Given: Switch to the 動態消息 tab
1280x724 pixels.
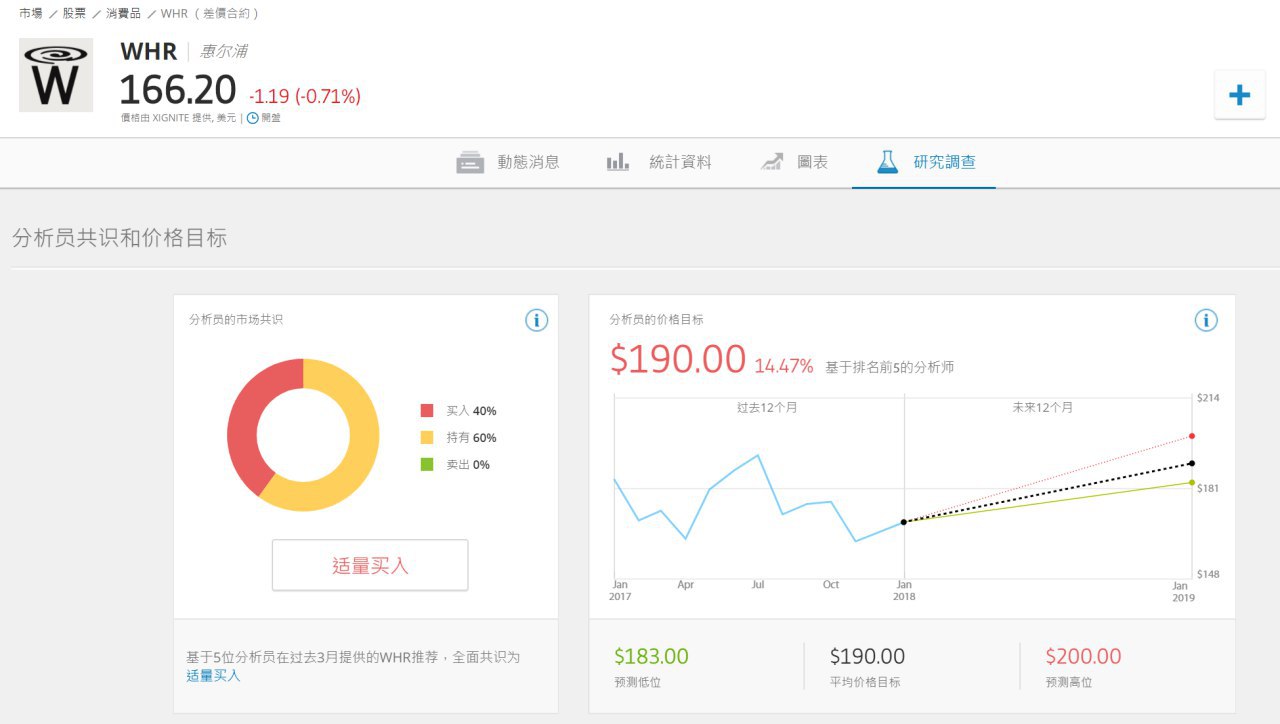Looking at the screenshot, I should coord(528,162).
